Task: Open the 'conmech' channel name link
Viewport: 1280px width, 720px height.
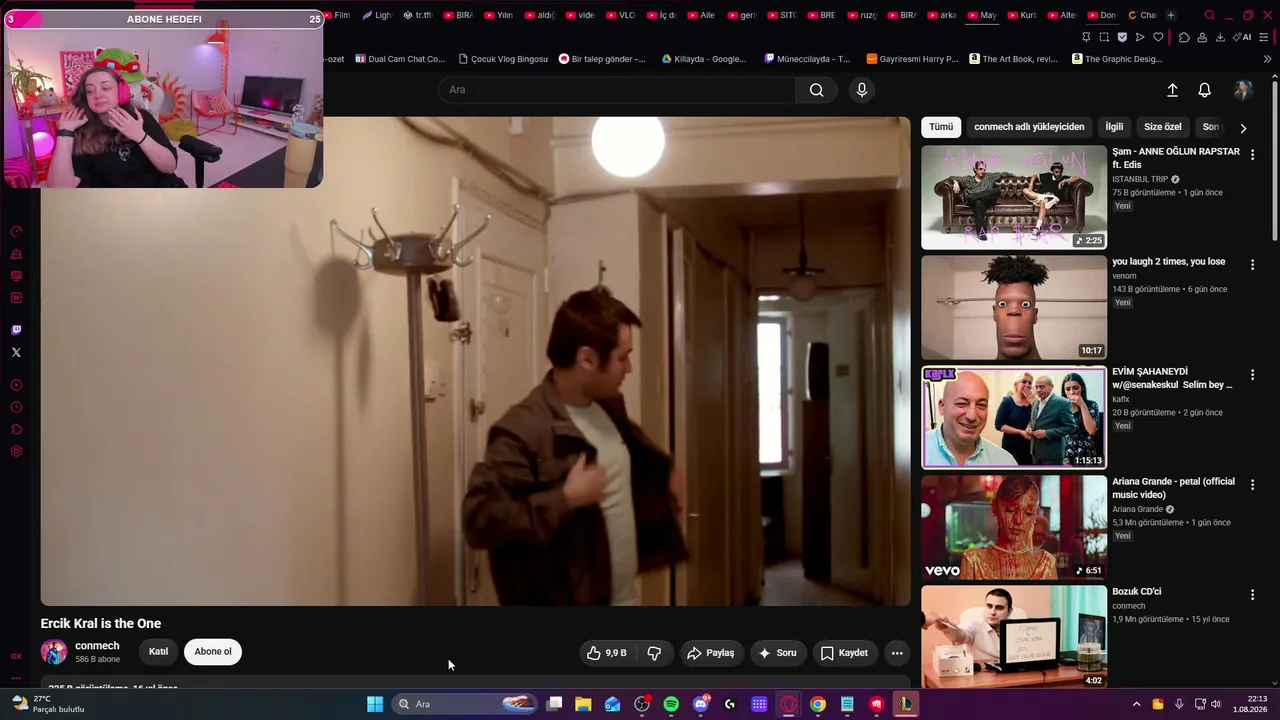Action: tap(97, 646)
